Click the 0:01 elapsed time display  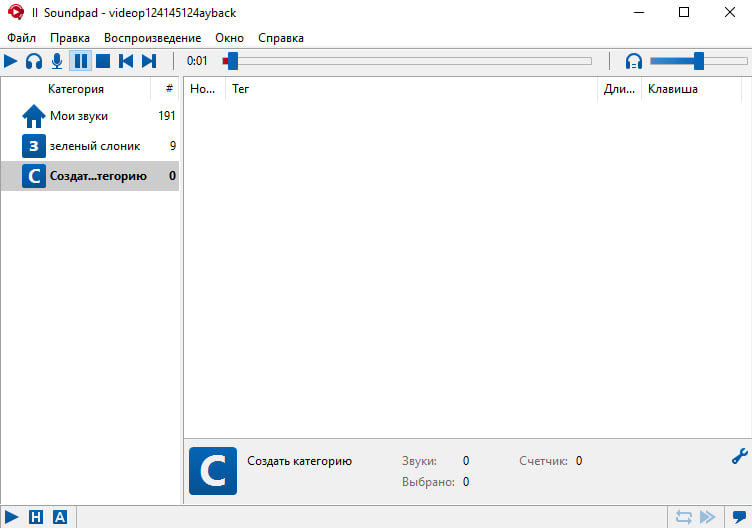pyautogui.click(x=197, y=61)
